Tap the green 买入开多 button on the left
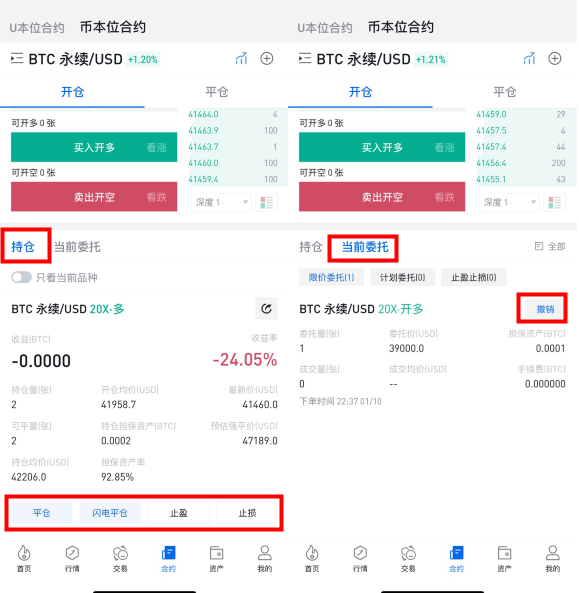This screenshot has width=579, height=593. pos(94,147)
